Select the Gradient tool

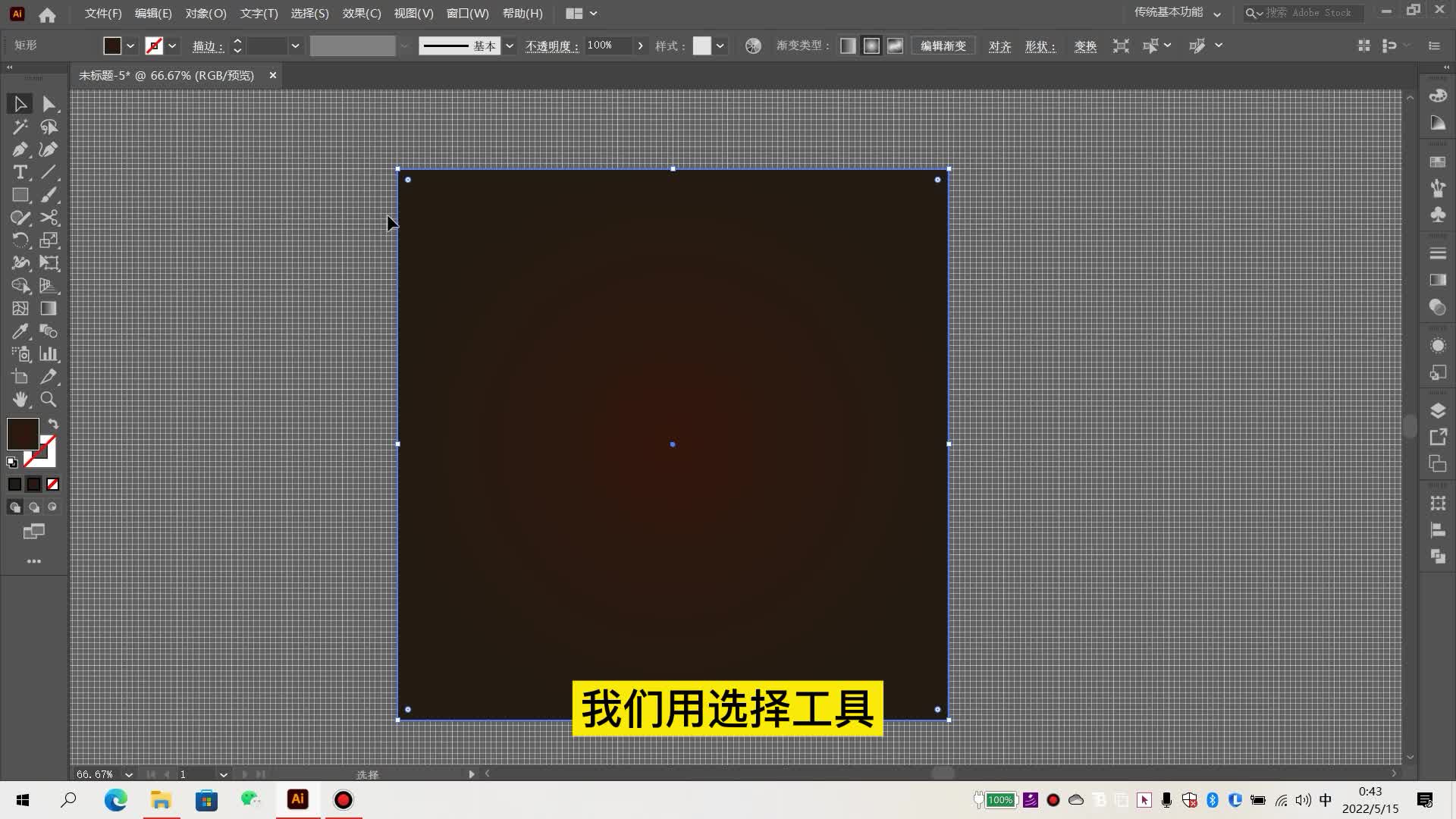click(49, 309)
